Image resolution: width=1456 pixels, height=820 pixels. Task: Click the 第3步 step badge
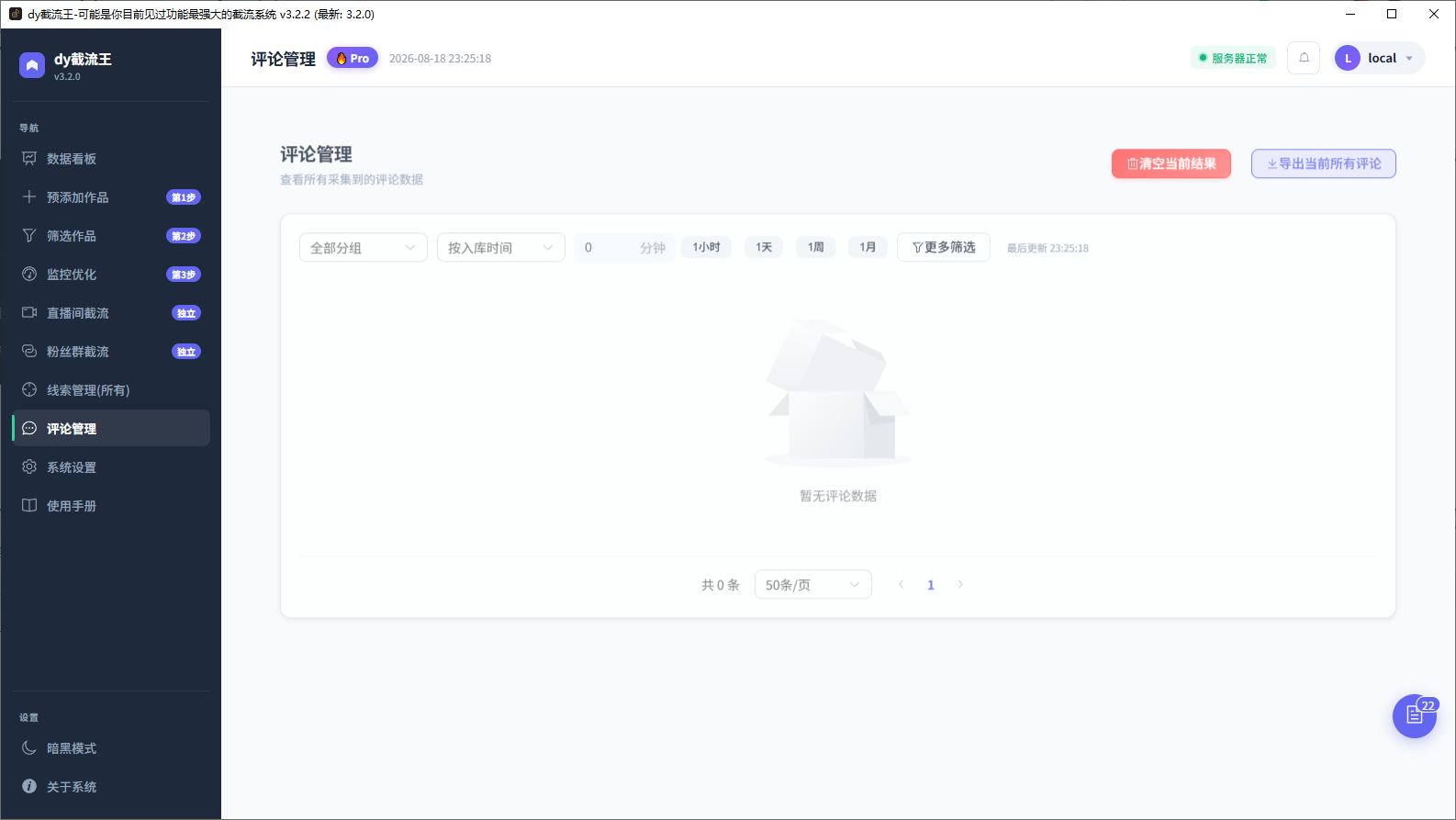pyautogui.click(x=184, y=275)
